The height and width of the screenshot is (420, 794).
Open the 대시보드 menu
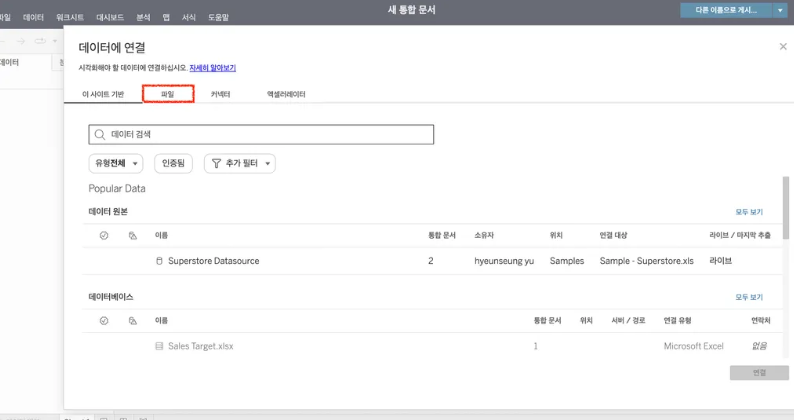pyautogui.click(x=110, y=17)
